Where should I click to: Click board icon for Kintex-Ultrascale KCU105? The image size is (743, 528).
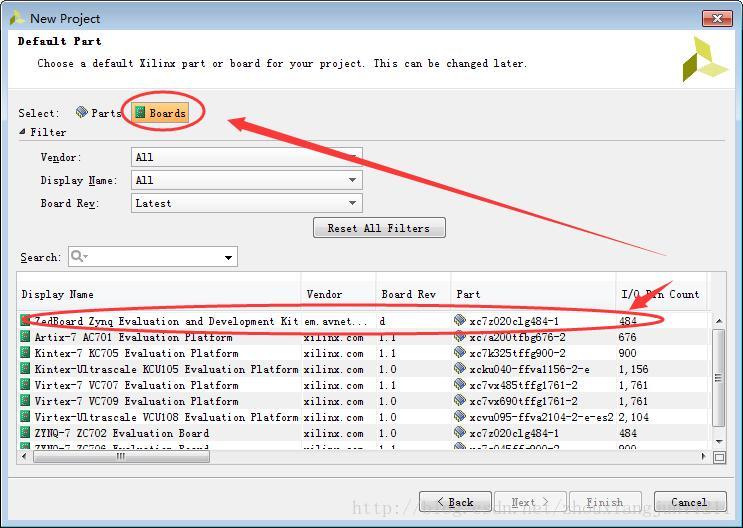coord(25,369)
